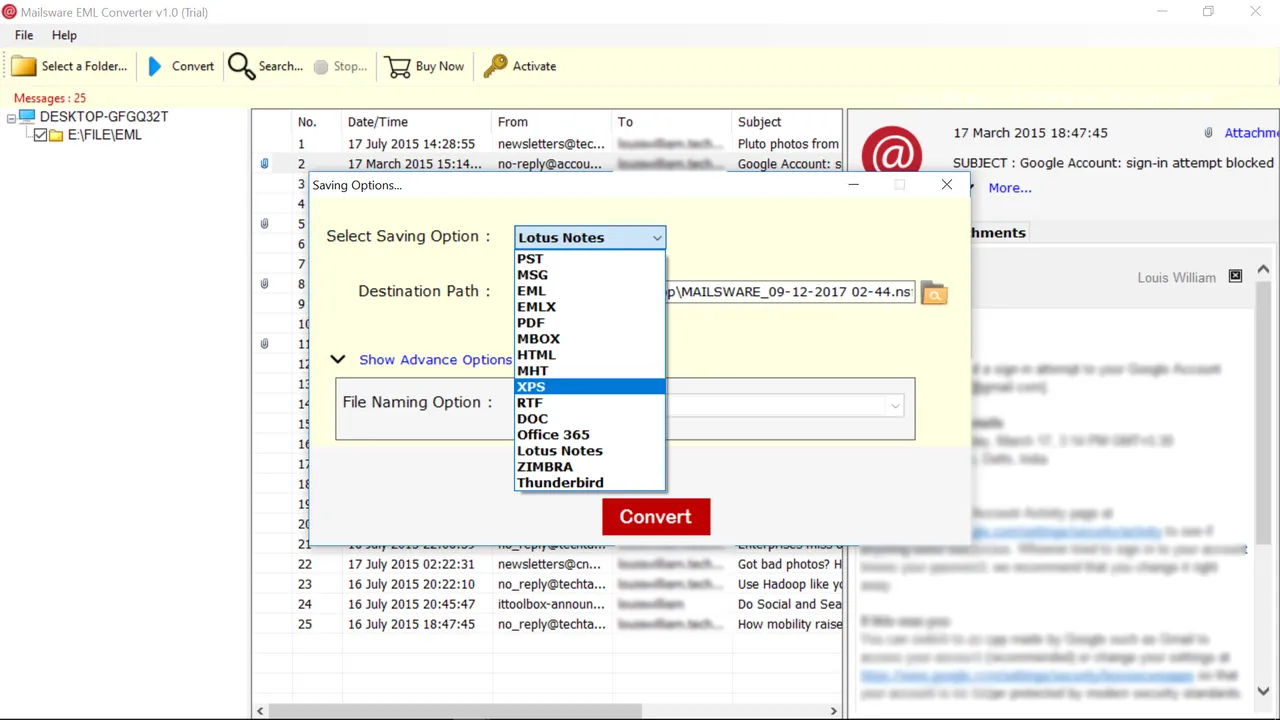
Task: Choose Office 365 saving option
Action: pyautogui.click(x=590, y=434)
